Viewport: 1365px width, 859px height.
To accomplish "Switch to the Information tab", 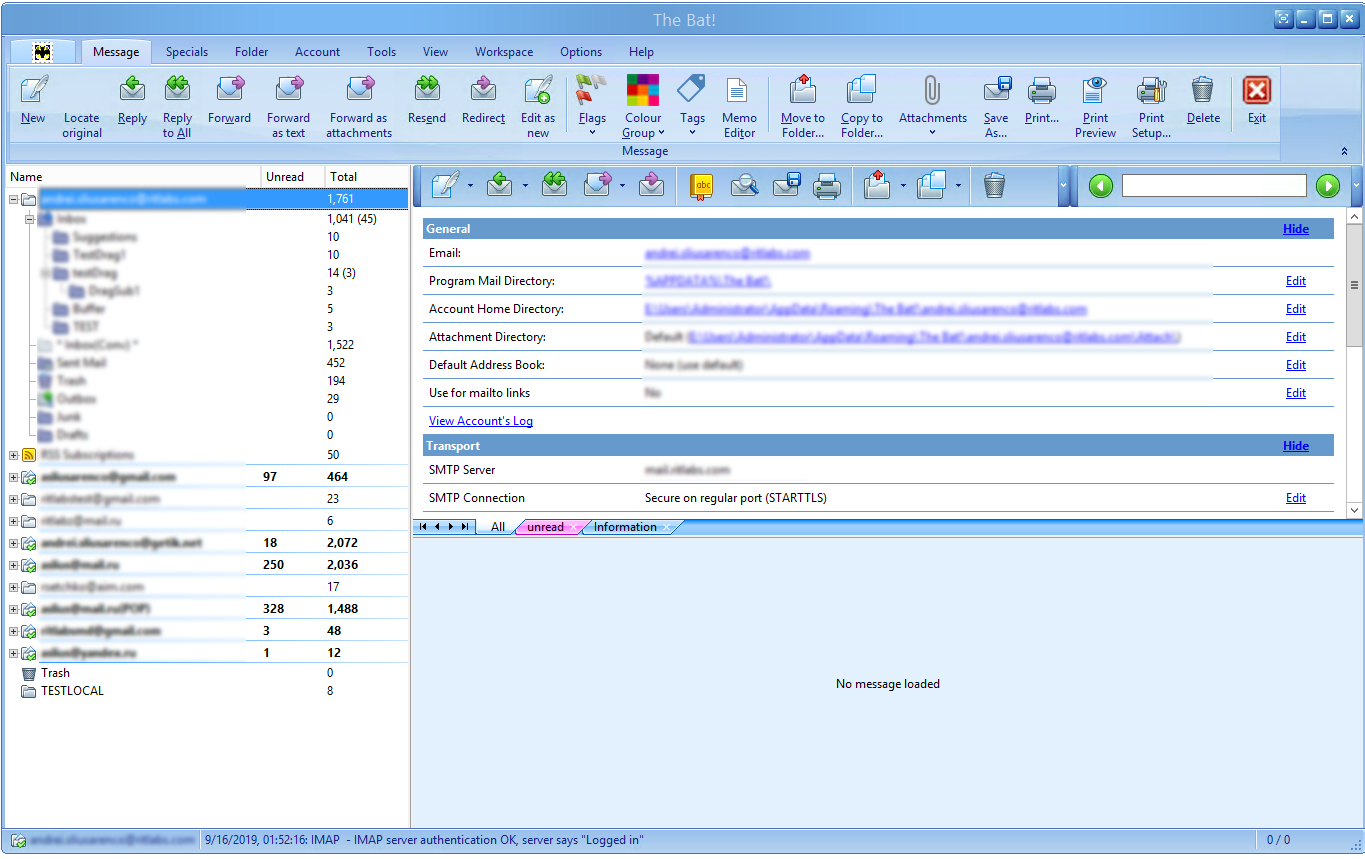I will (626, 527).
